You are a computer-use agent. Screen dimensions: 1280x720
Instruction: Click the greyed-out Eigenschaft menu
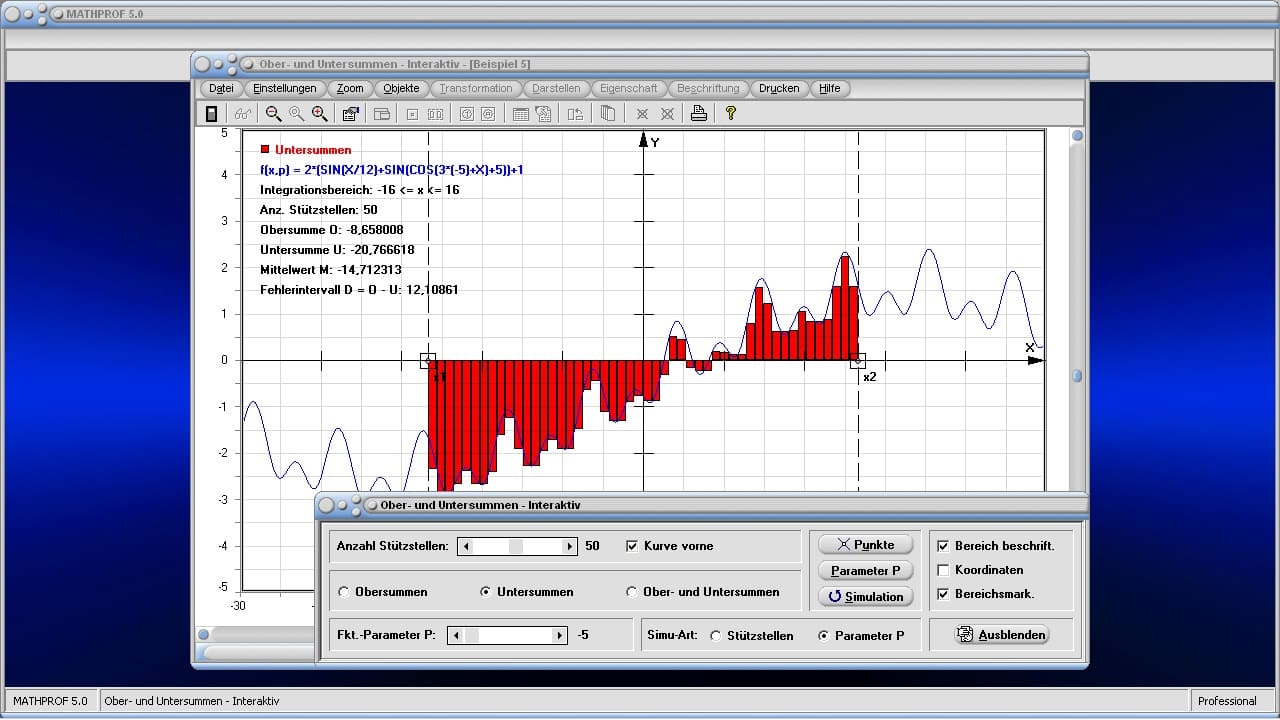629,88
